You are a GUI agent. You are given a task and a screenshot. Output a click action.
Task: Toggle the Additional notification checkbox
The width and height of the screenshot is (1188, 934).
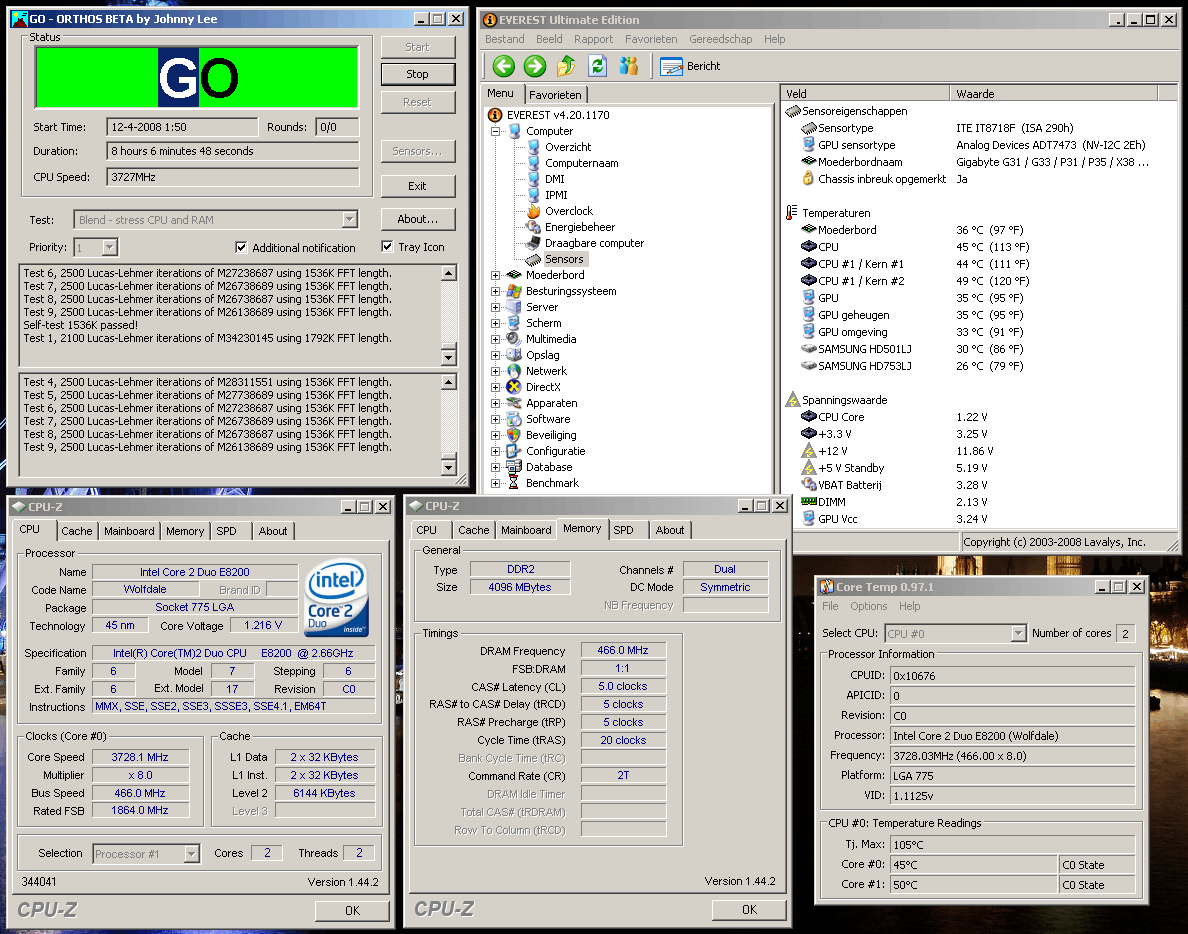point(241,247)
